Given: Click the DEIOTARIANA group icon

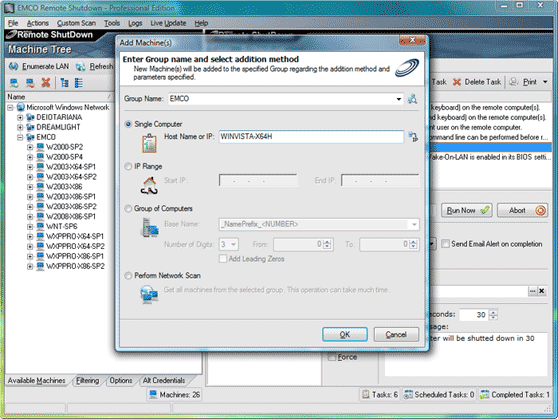Looking at the screenshot, I should pyautogui.click(x=31, y=117).
